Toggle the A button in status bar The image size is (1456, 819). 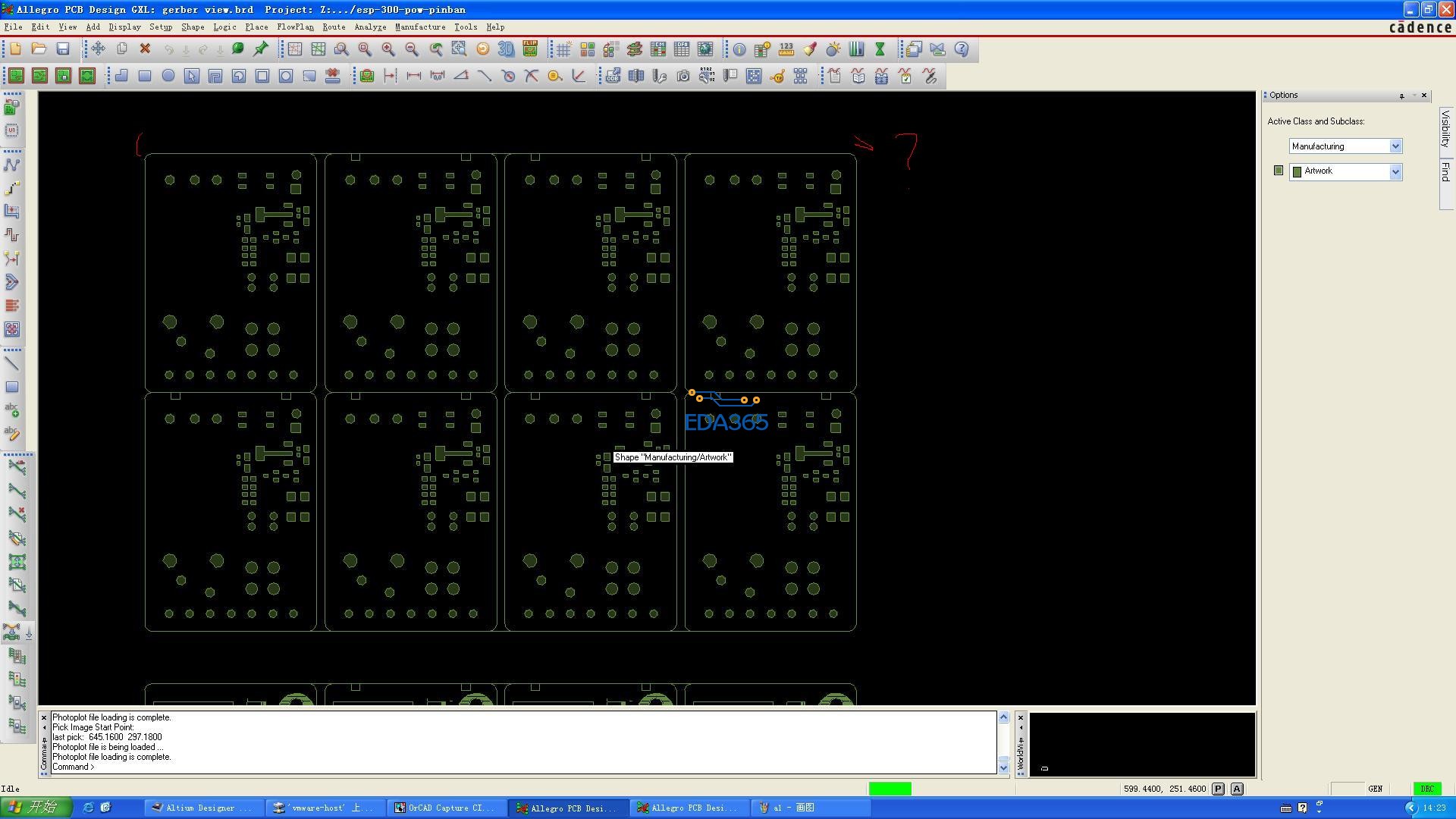click(1237, 789)
